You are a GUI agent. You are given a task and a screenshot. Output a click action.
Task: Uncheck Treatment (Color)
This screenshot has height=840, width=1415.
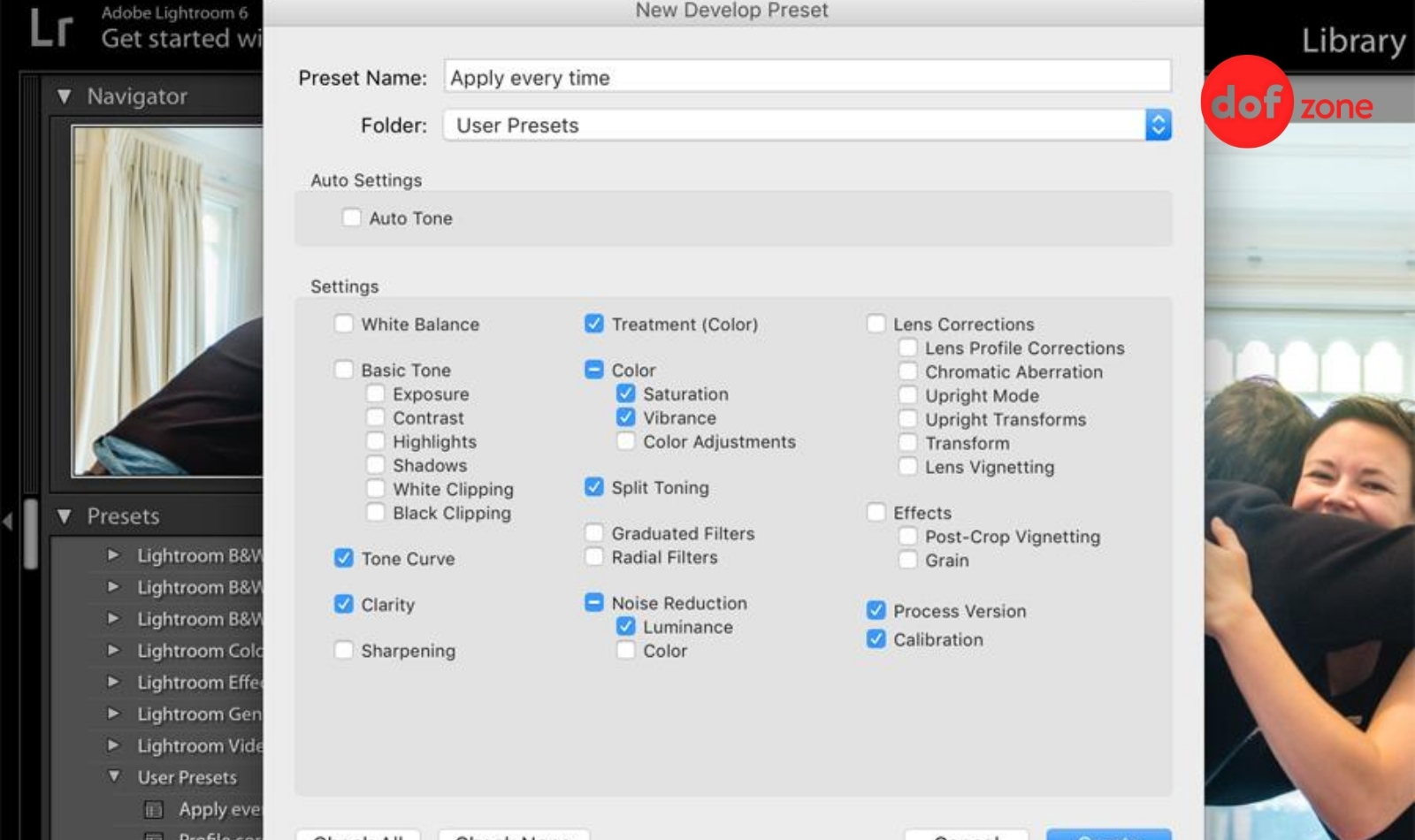(594, 324)
